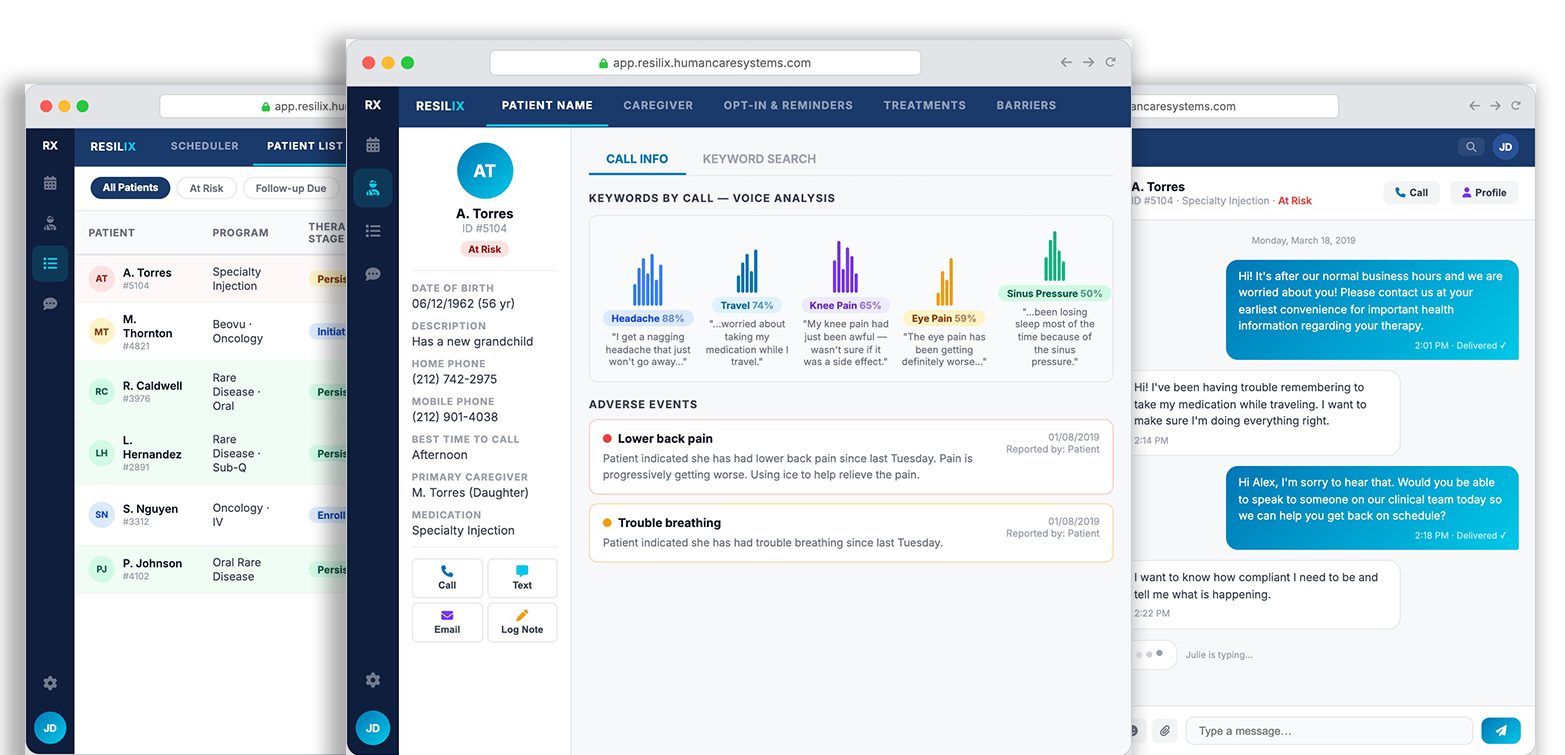
Task: Open calendar icon in center window sidebar
Action: coord(373,145)
